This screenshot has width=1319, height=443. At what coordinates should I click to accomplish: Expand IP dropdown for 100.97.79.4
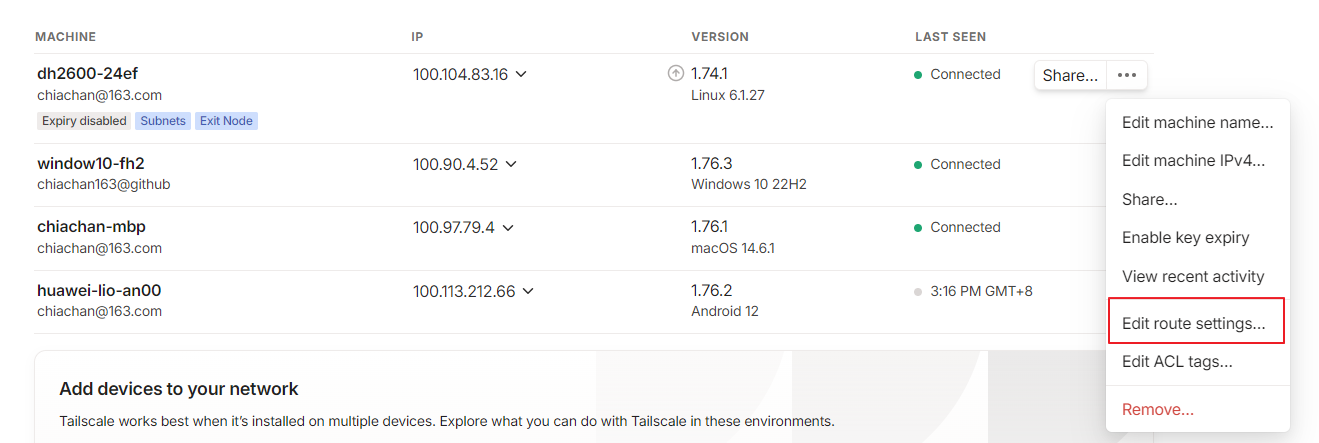(x=507, y=227)
